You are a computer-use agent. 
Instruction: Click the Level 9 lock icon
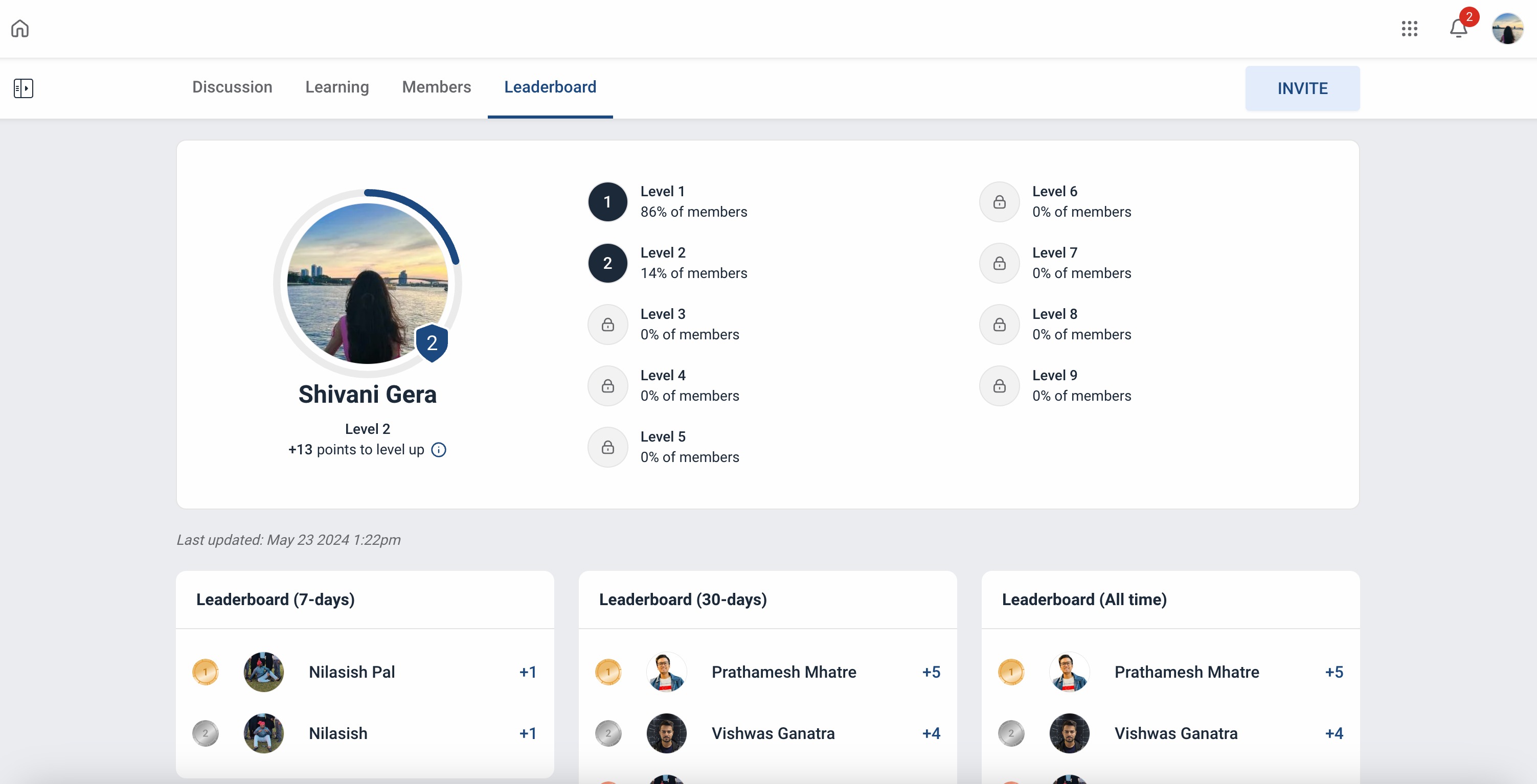(x=1000, y=386)
